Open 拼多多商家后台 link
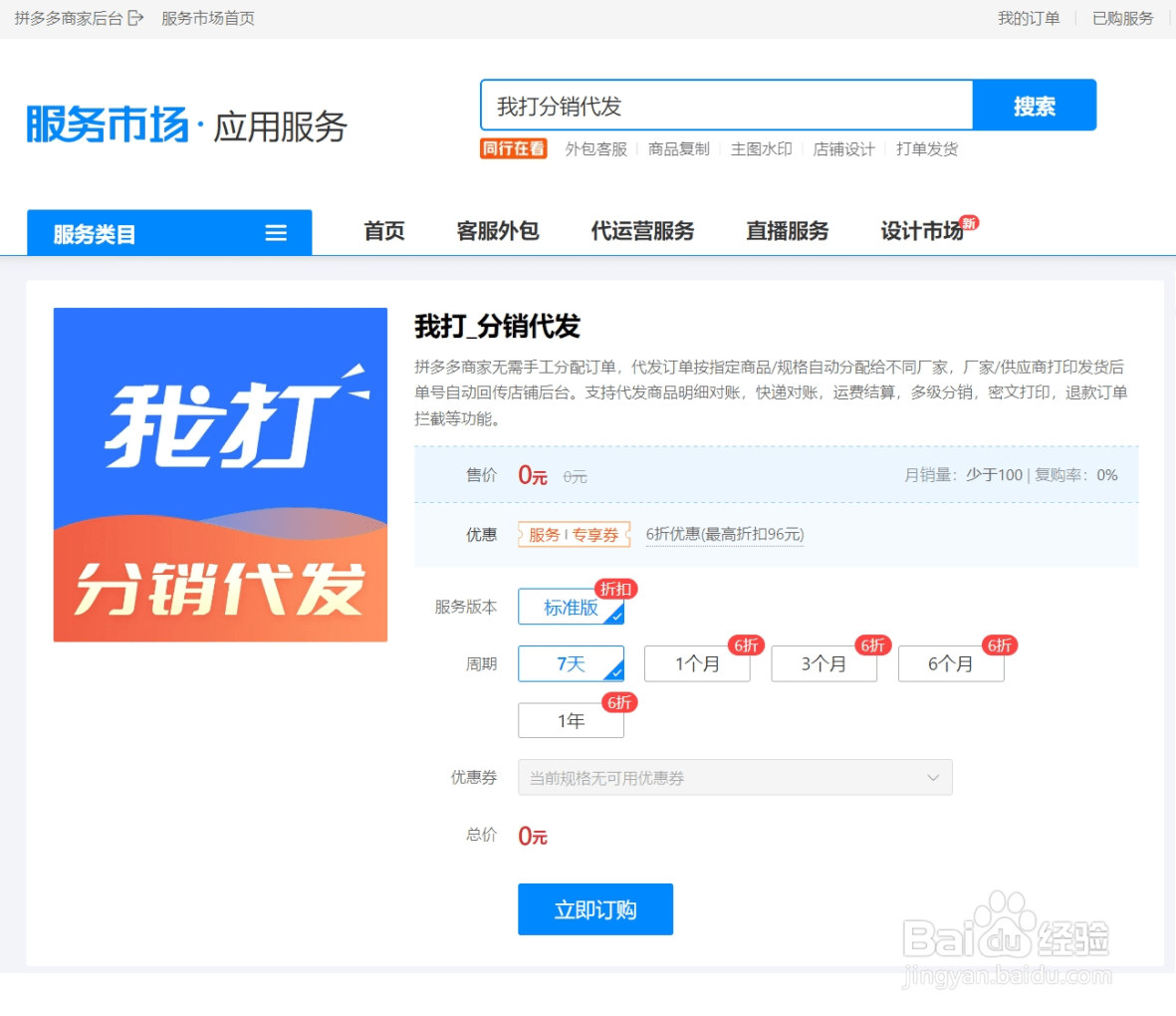1176x1016 pixels. (69, 18)
